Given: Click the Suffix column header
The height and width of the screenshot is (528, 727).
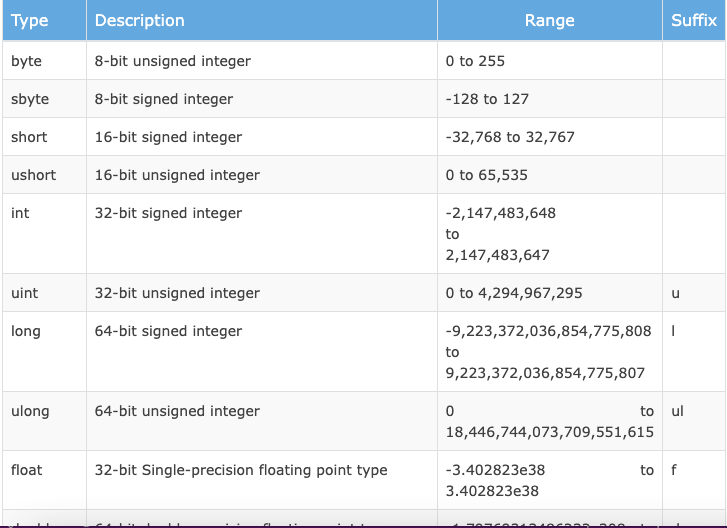Looking at the screenshot, I should (x=693, y=21).
